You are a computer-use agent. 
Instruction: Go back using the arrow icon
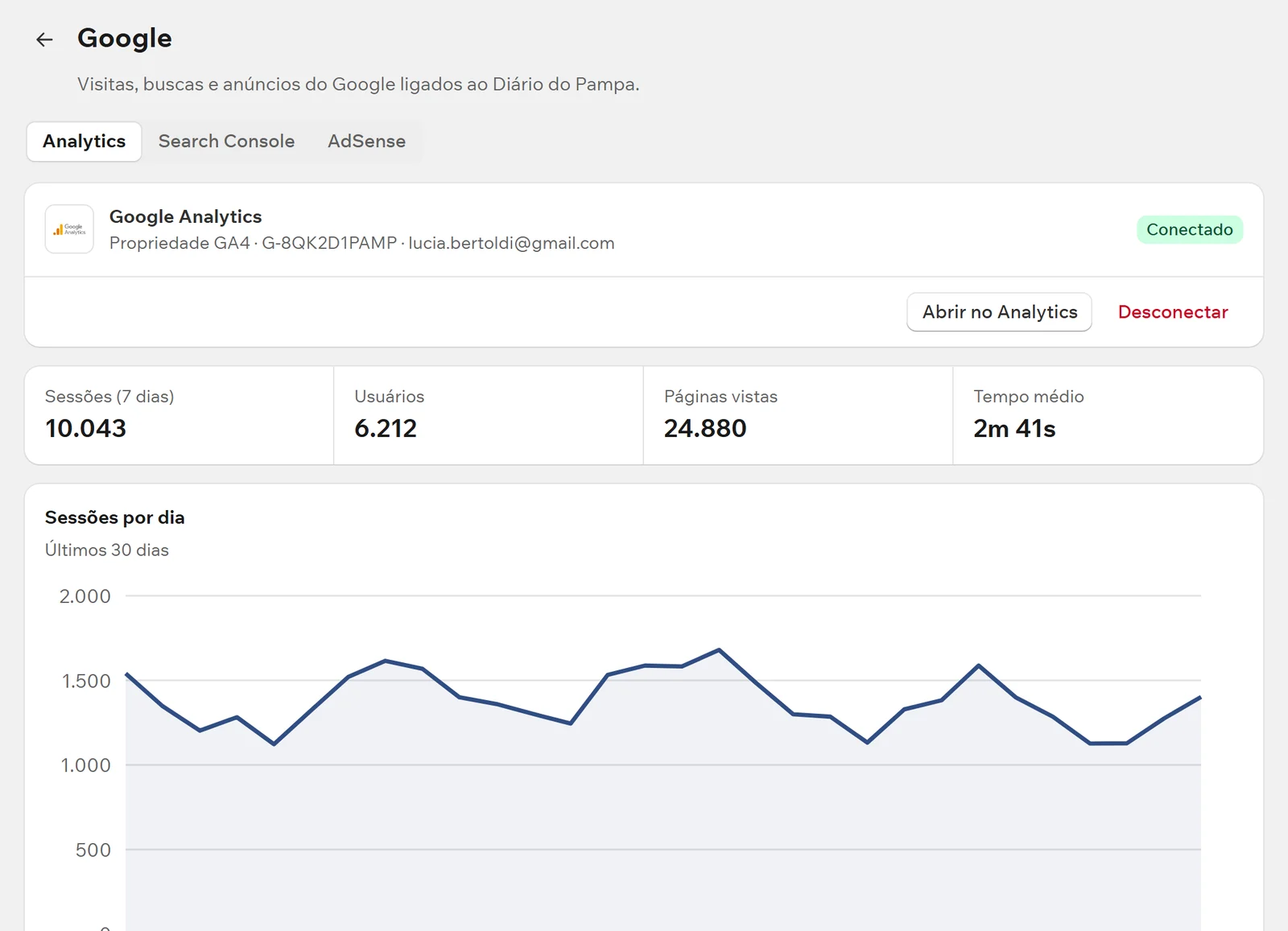tap(44, 39)
